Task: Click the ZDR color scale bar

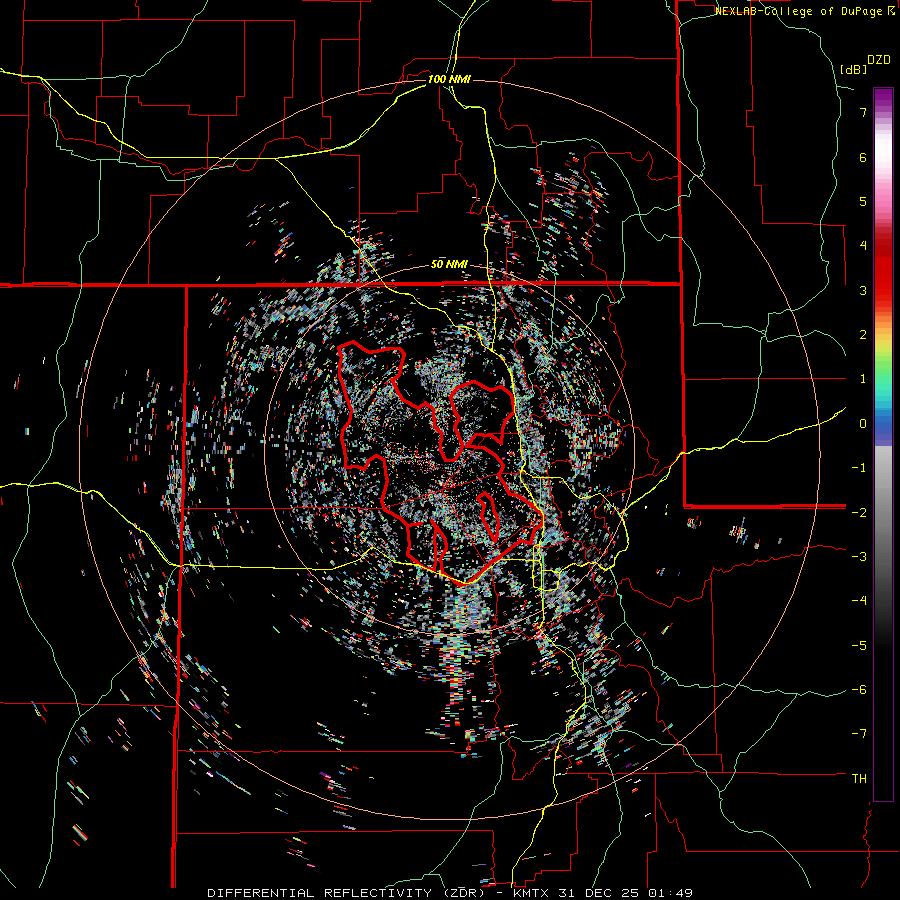Action: [x=883, y=444]
